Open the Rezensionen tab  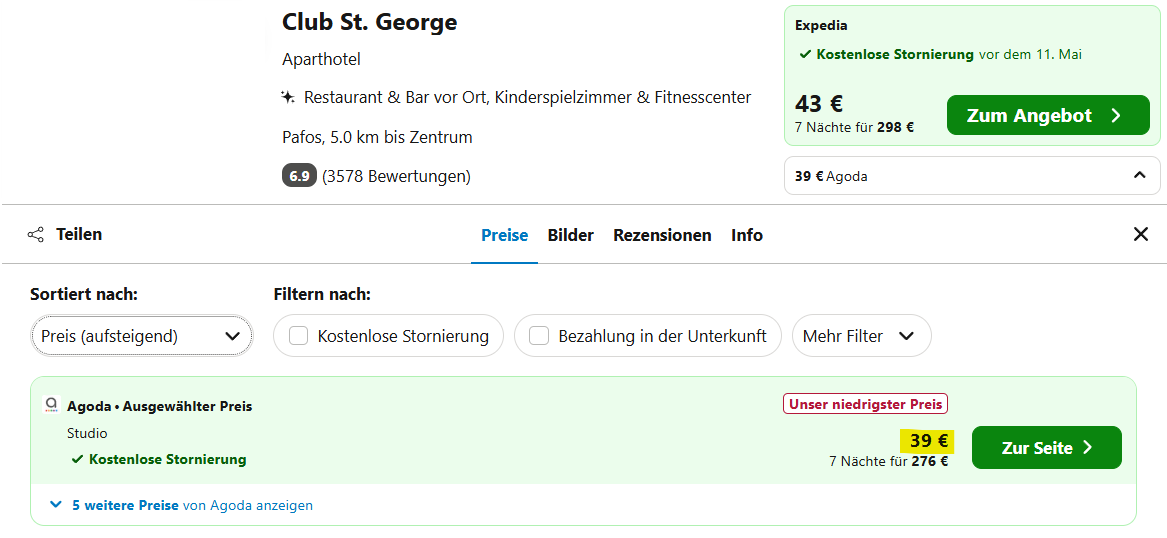coord(662,235)
